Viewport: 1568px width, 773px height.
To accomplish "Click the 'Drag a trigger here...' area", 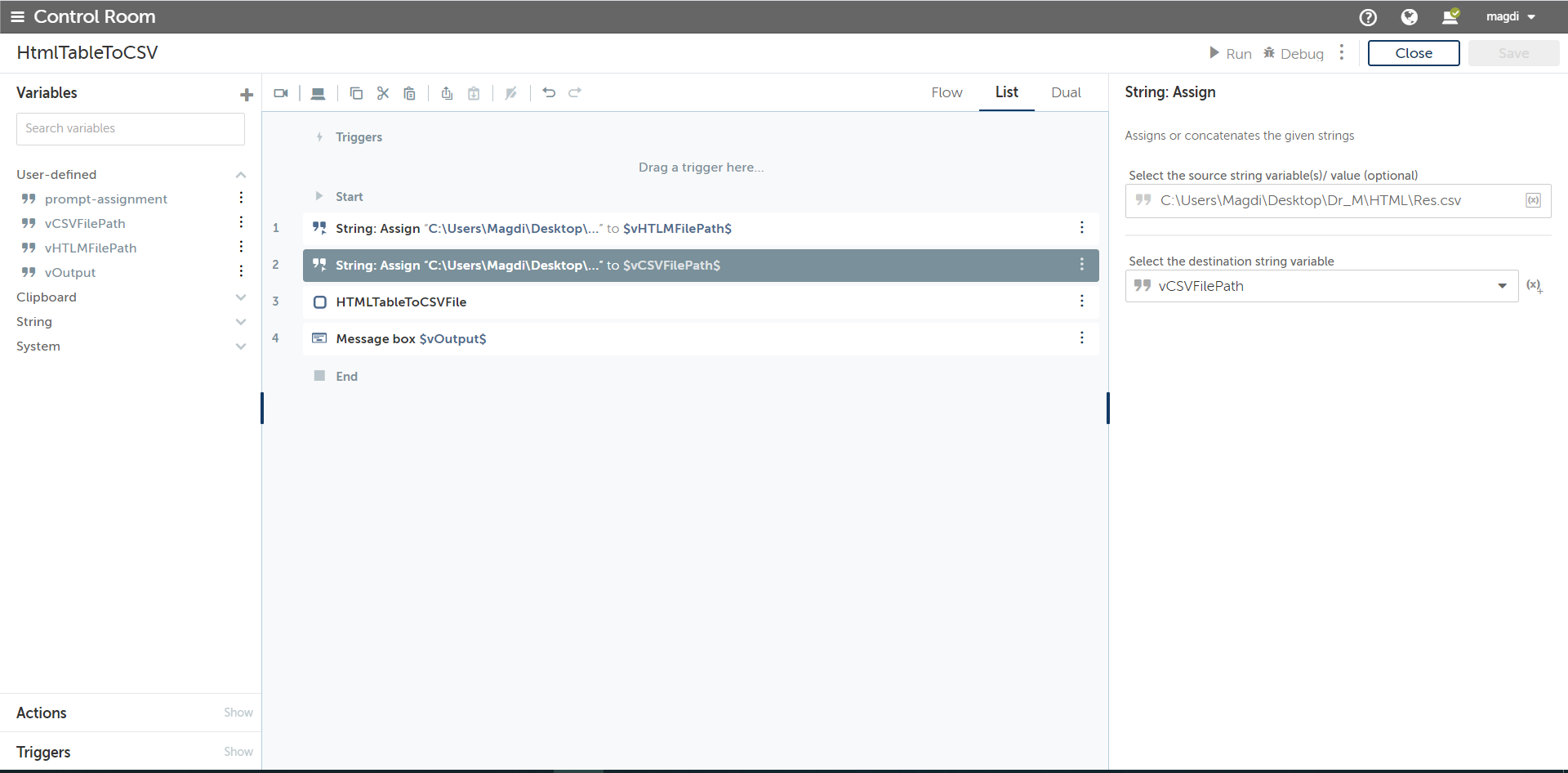I will pyautogui.click(x=701, y=168).
